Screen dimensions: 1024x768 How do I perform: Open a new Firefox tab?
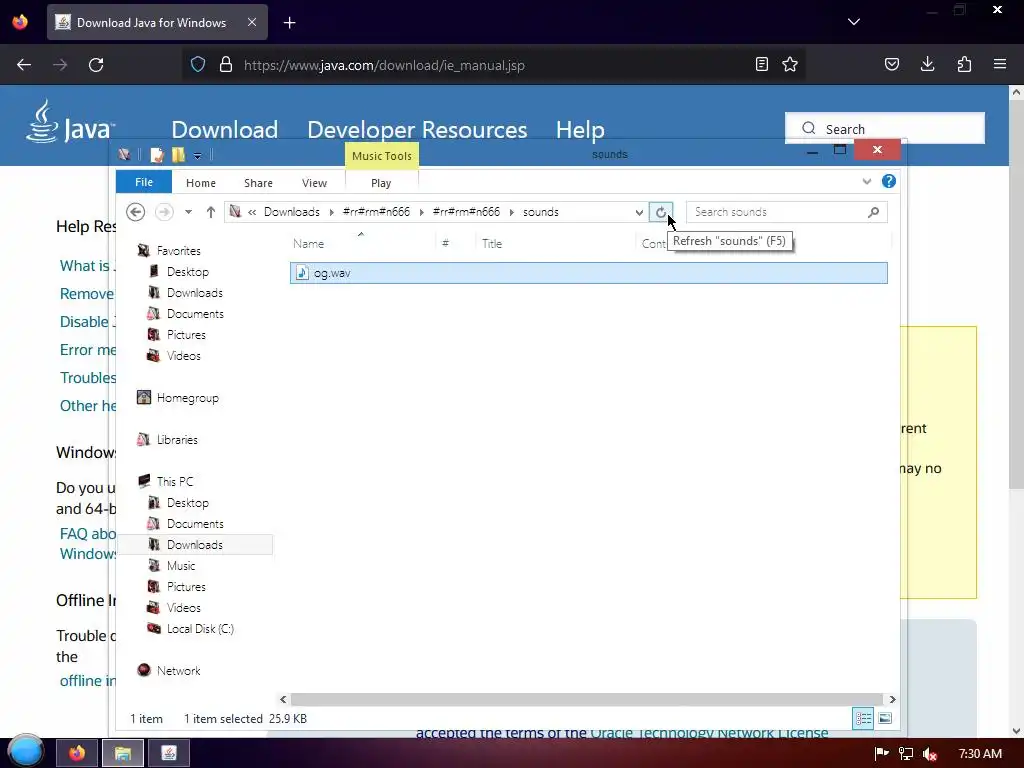tap(289, 23)
